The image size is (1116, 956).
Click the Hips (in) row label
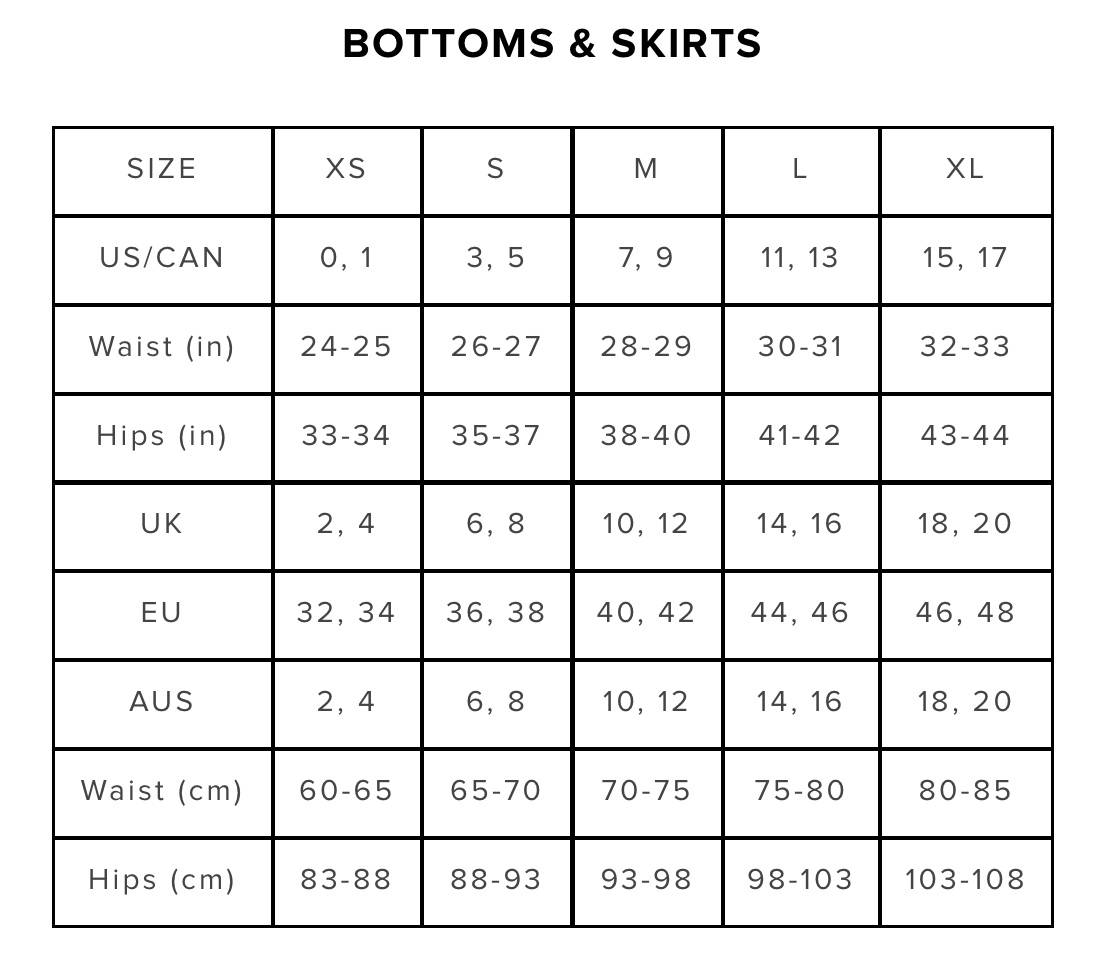[162, 437]
